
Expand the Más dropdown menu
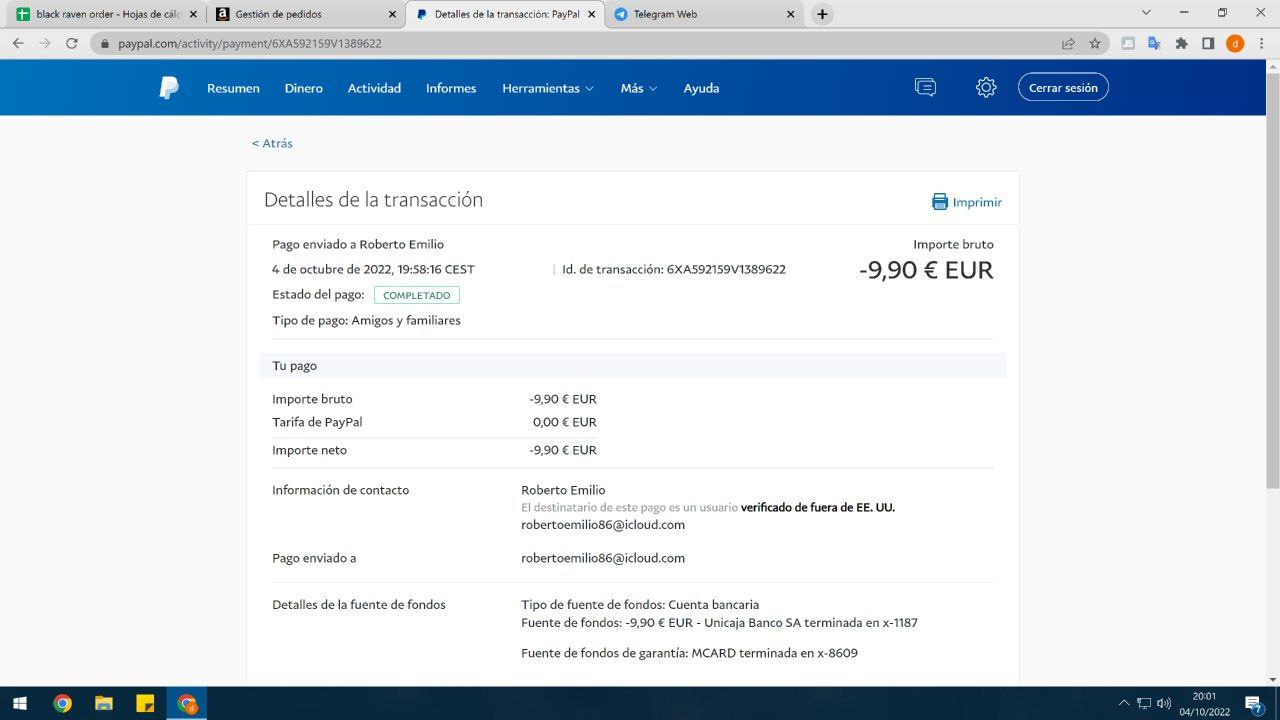tap(638, 88)
